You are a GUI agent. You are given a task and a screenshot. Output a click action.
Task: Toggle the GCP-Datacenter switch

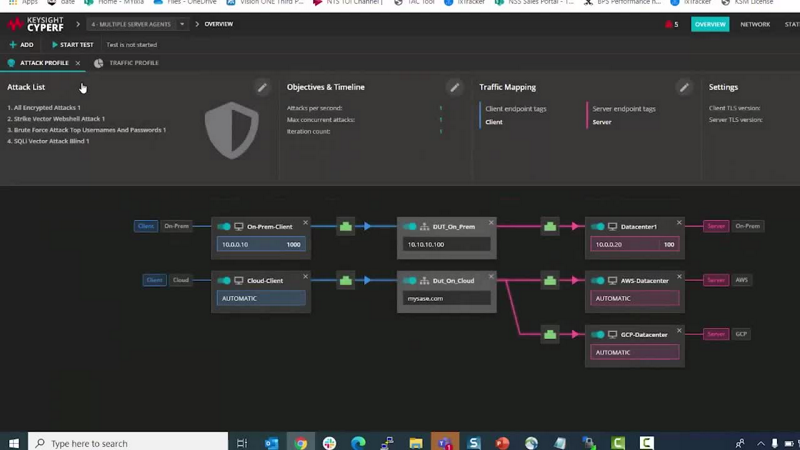597,335
